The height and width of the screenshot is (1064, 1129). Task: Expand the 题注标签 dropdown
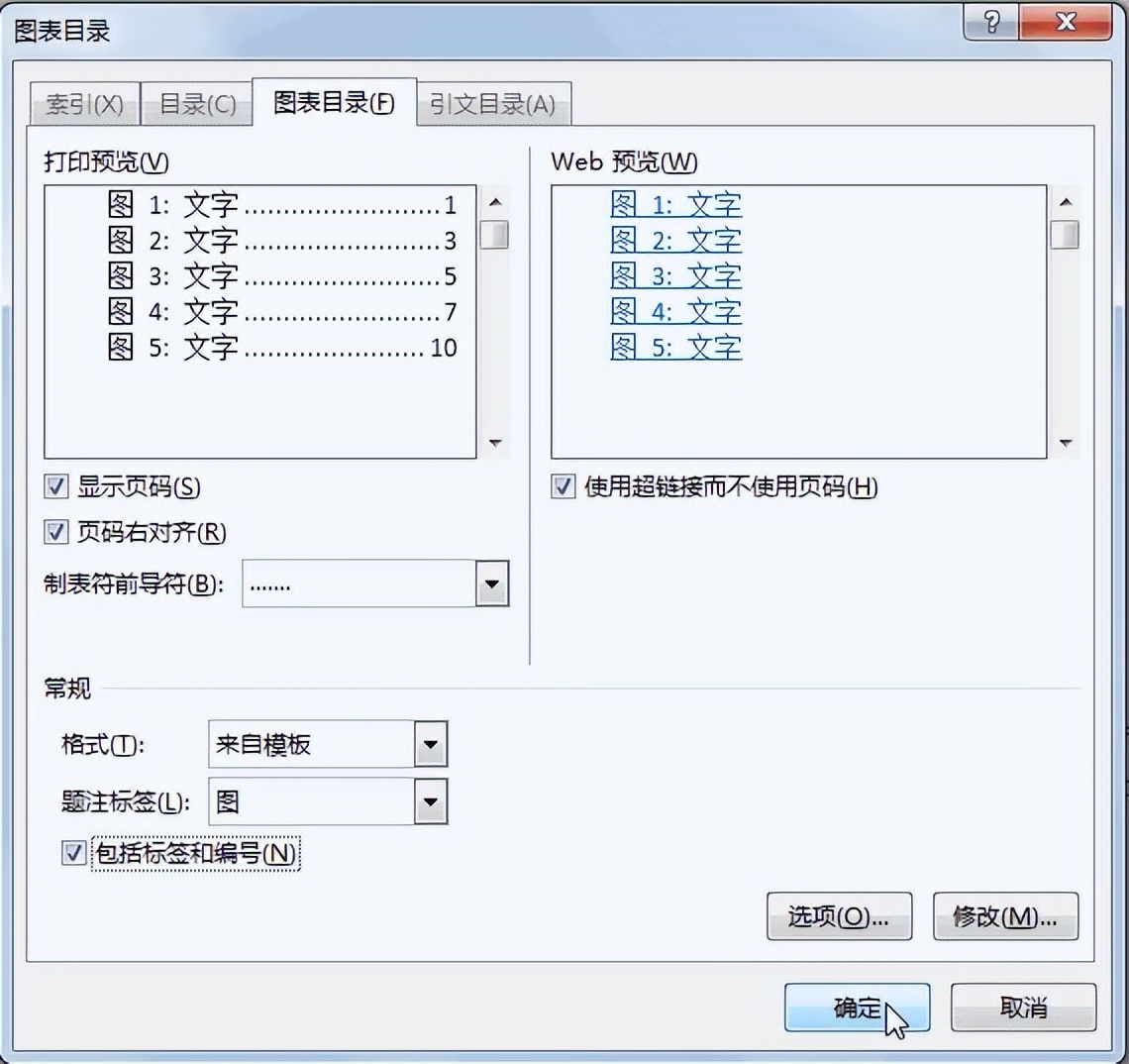point(431,801)
